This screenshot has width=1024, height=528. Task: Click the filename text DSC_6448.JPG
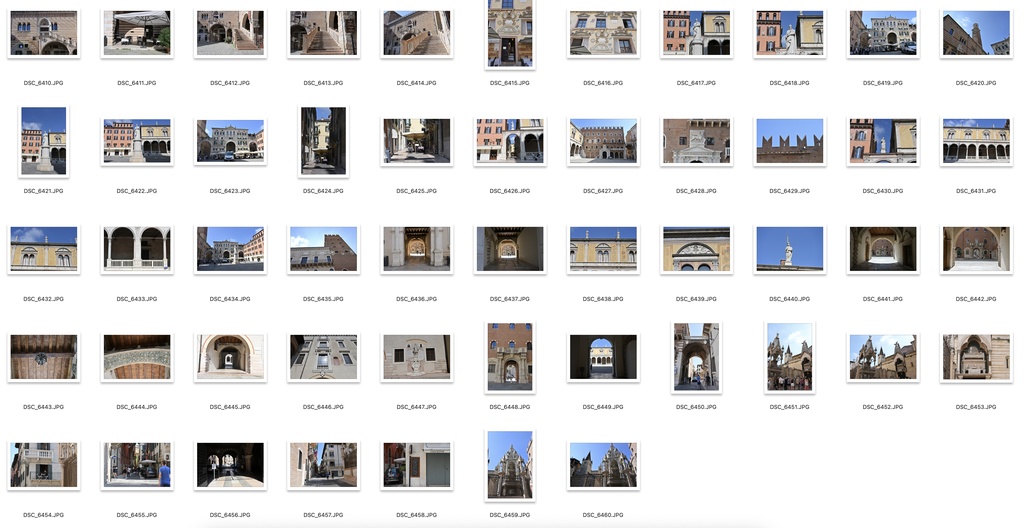coord(510,406)
